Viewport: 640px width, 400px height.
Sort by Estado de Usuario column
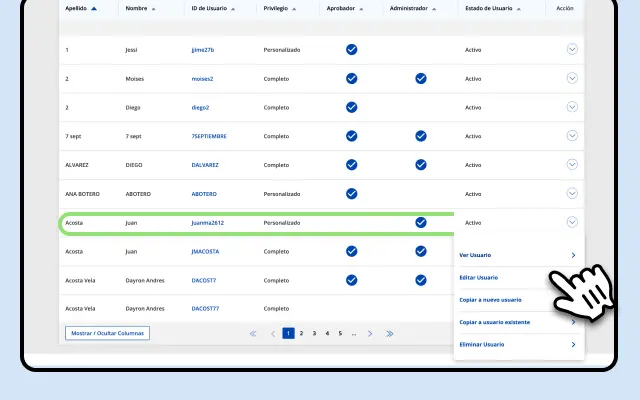coord(493,8)
